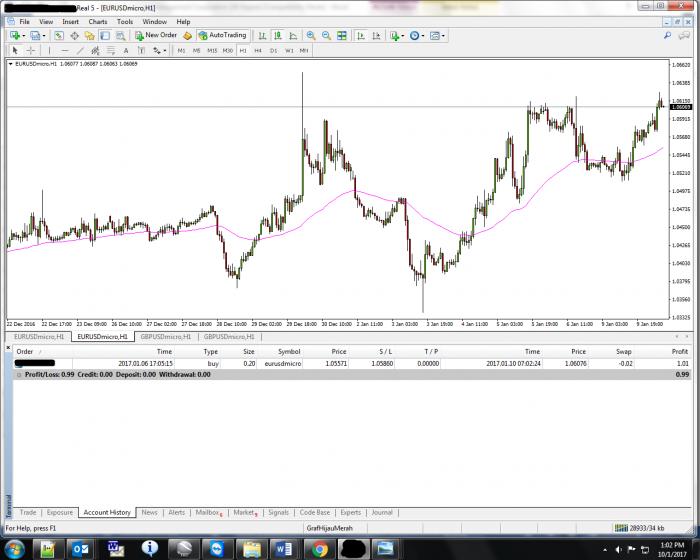Click the New Order button
Image resolution: width=700 pixels, height=560 pixels.
(x=156, y=35)
